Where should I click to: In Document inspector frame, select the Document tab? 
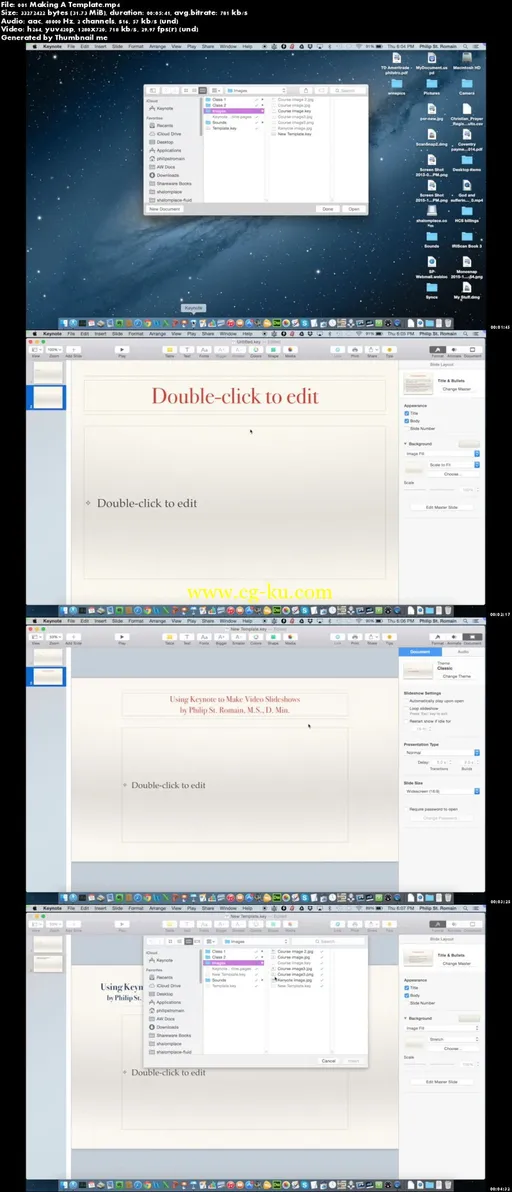[420, 651]
